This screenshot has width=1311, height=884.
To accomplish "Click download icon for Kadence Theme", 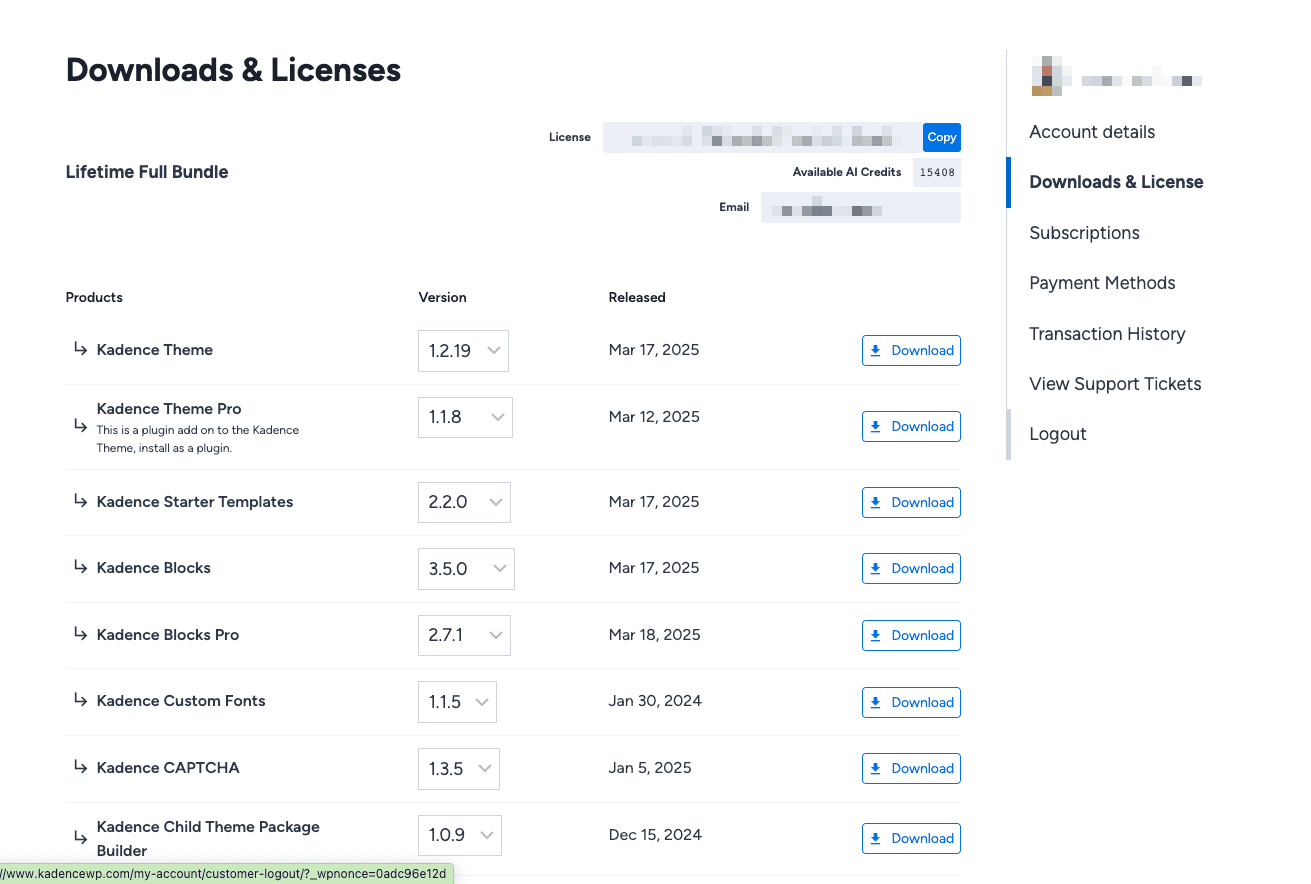I will [876, 351].
